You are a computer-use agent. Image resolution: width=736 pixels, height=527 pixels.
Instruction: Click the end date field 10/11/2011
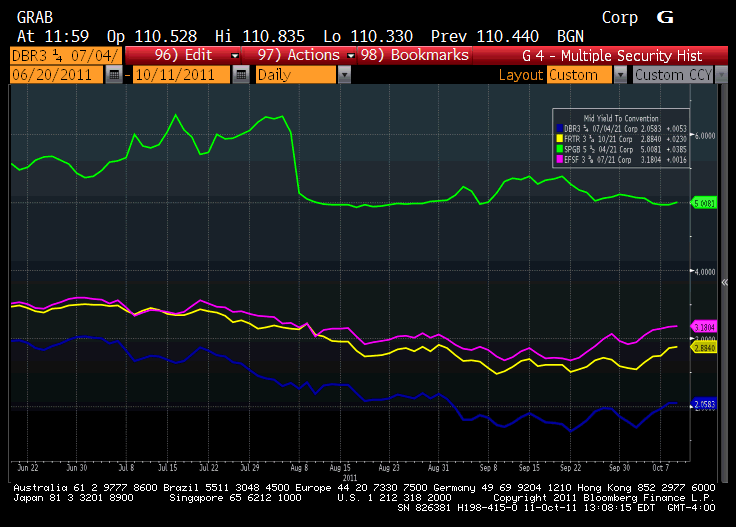[181, 75]
